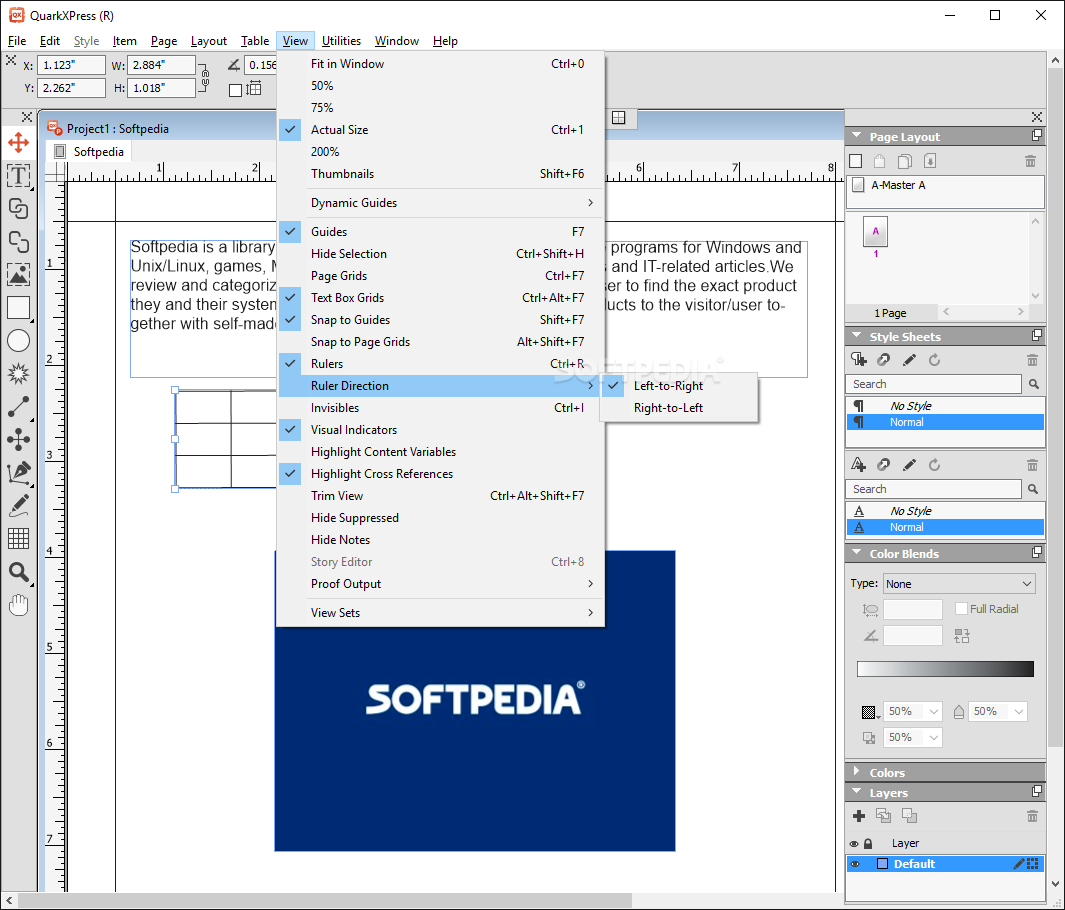Click the new paragraph style sheet icon
This screenshot has width=1065, height=910.
[x=859, y=360]
